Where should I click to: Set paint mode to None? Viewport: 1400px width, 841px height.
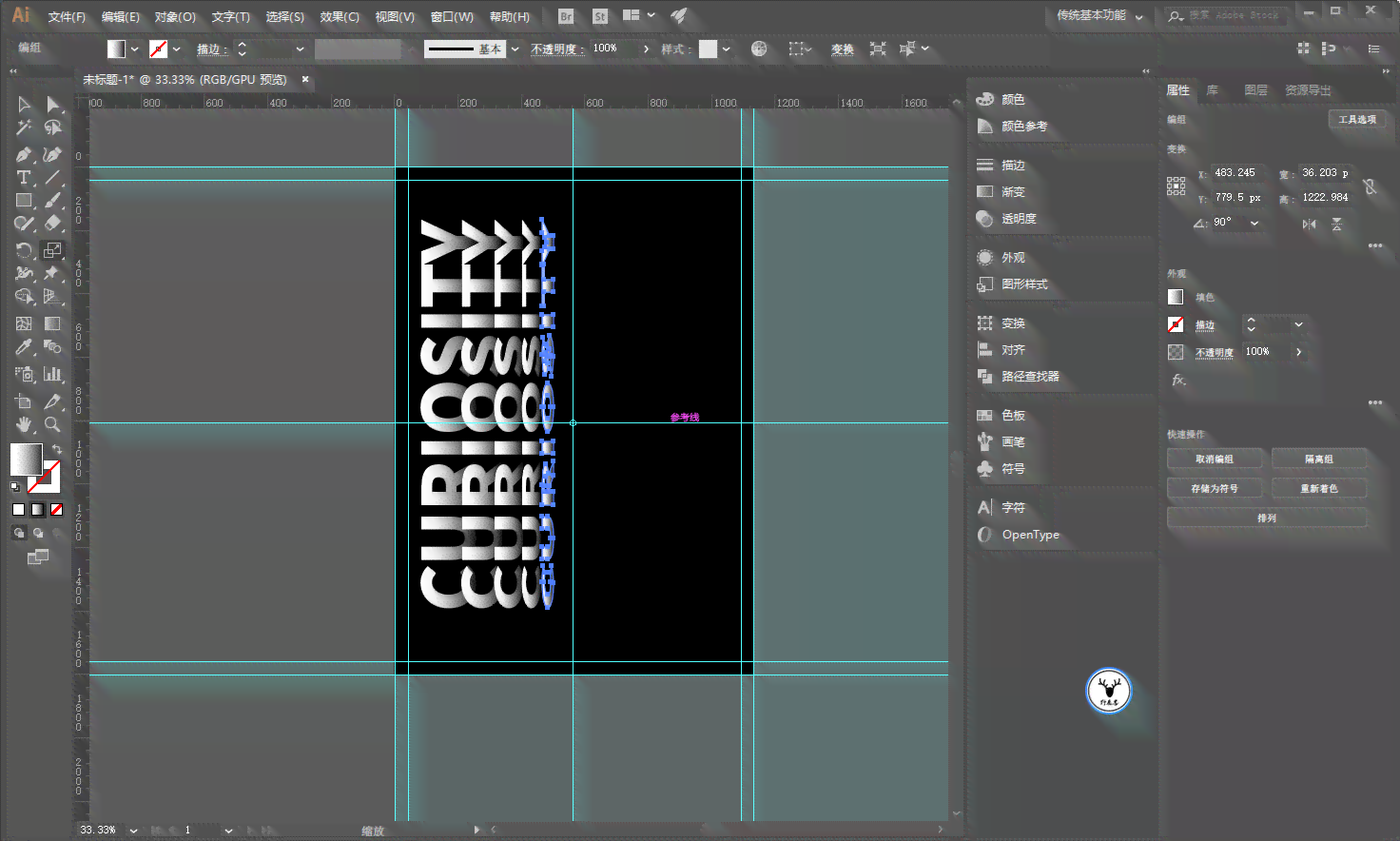(x=56, y=510)
